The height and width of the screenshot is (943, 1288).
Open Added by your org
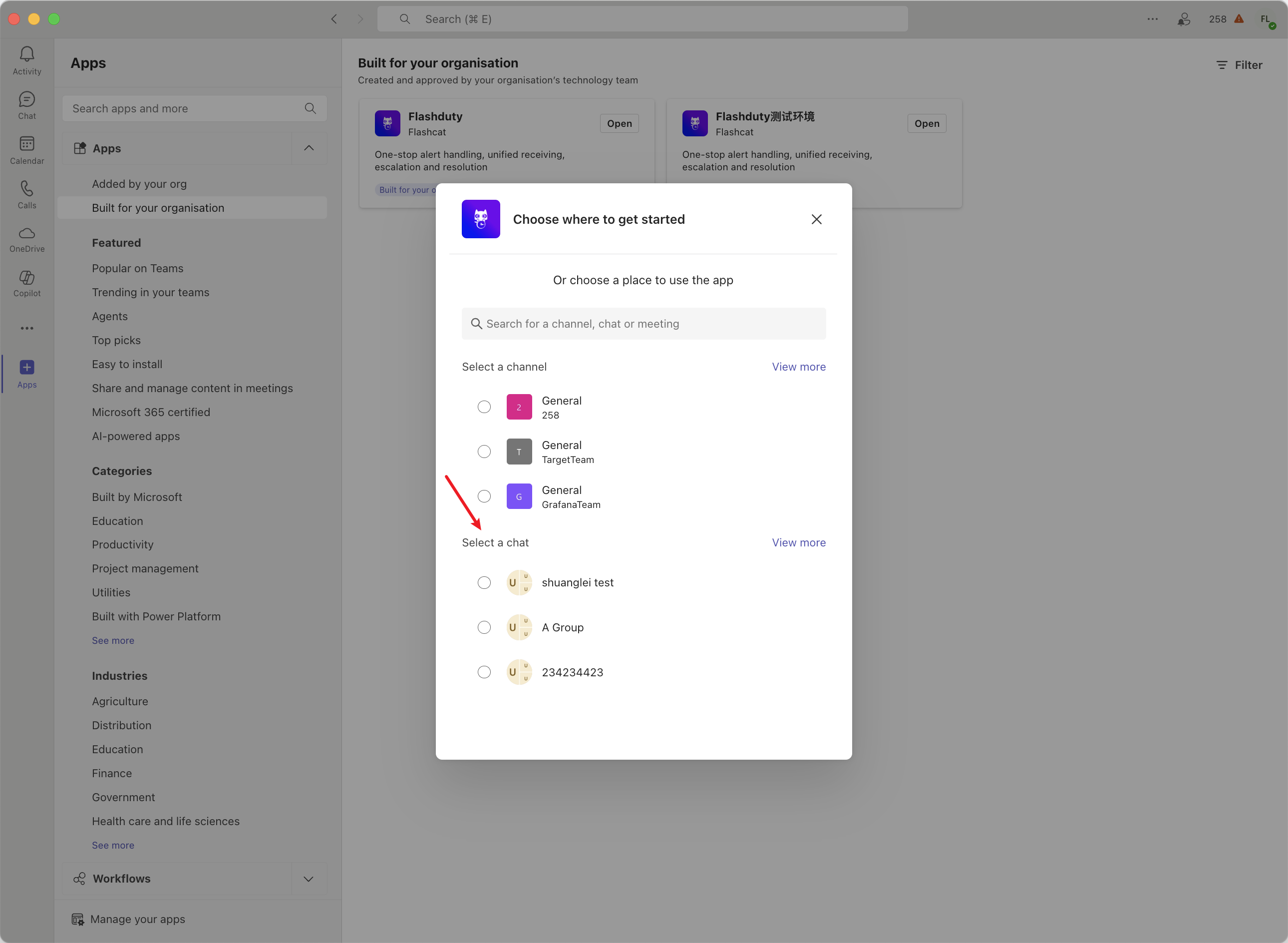pyautogui.click(x=139, y=184)
